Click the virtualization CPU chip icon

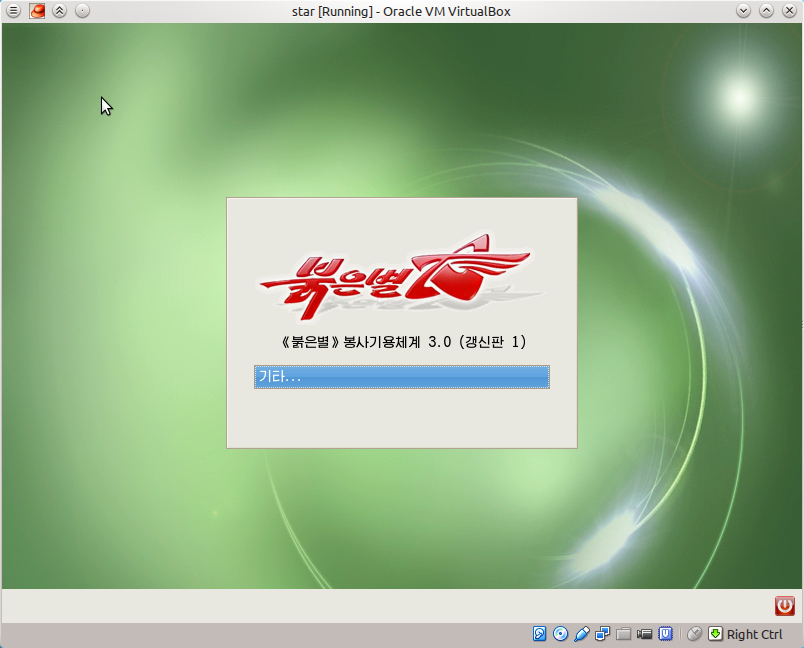point(666,634)
